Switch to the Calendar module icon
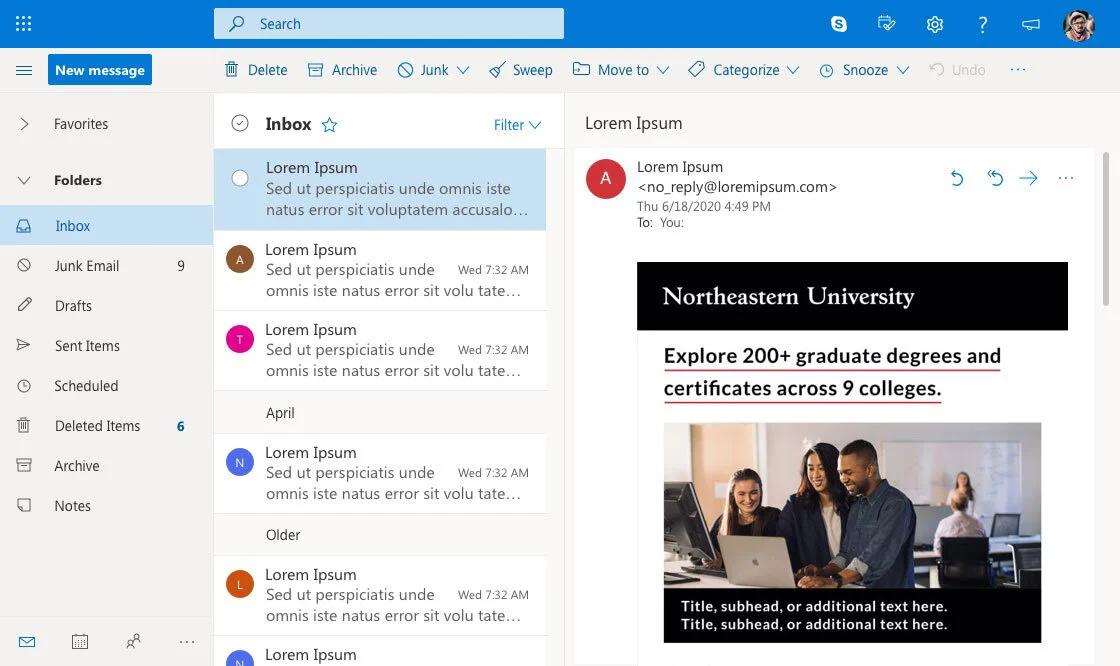 pyautogui.click(x=80, y=642)
